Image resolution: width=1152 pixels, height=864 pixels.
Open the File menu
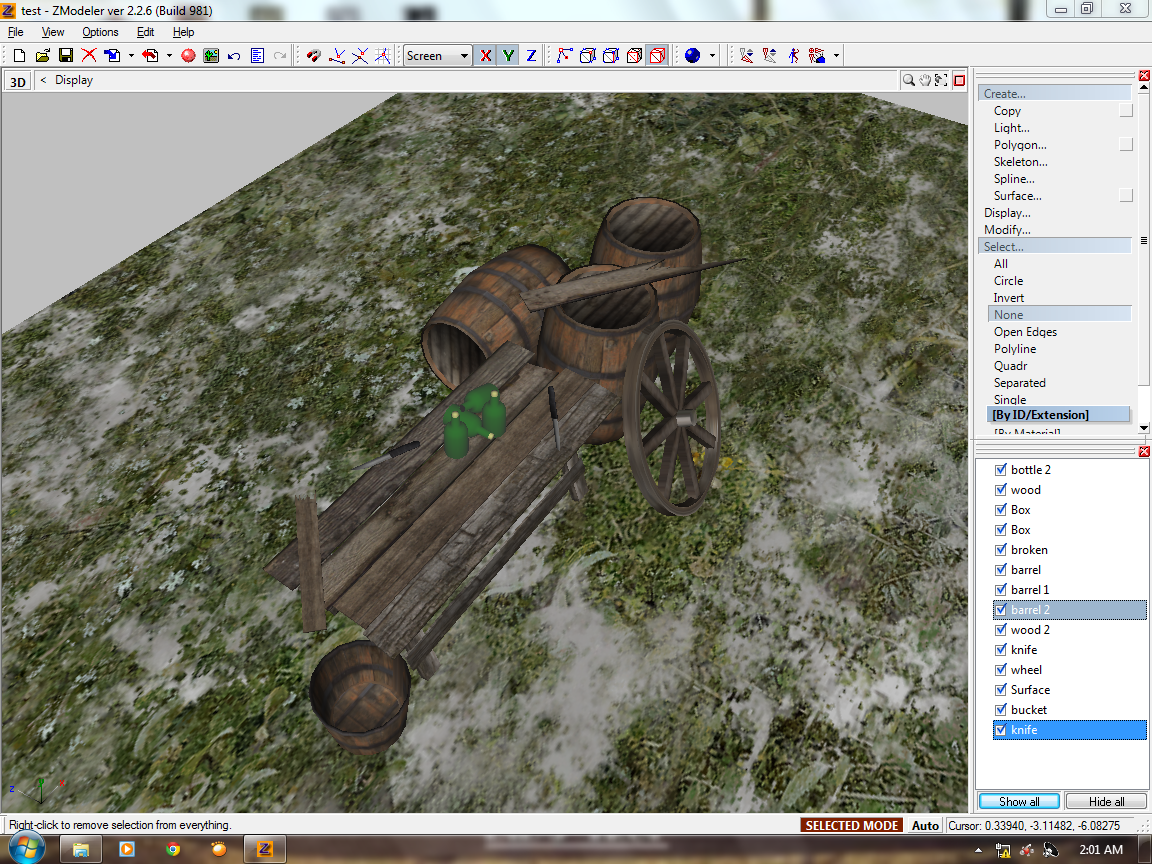pos(15,32)
